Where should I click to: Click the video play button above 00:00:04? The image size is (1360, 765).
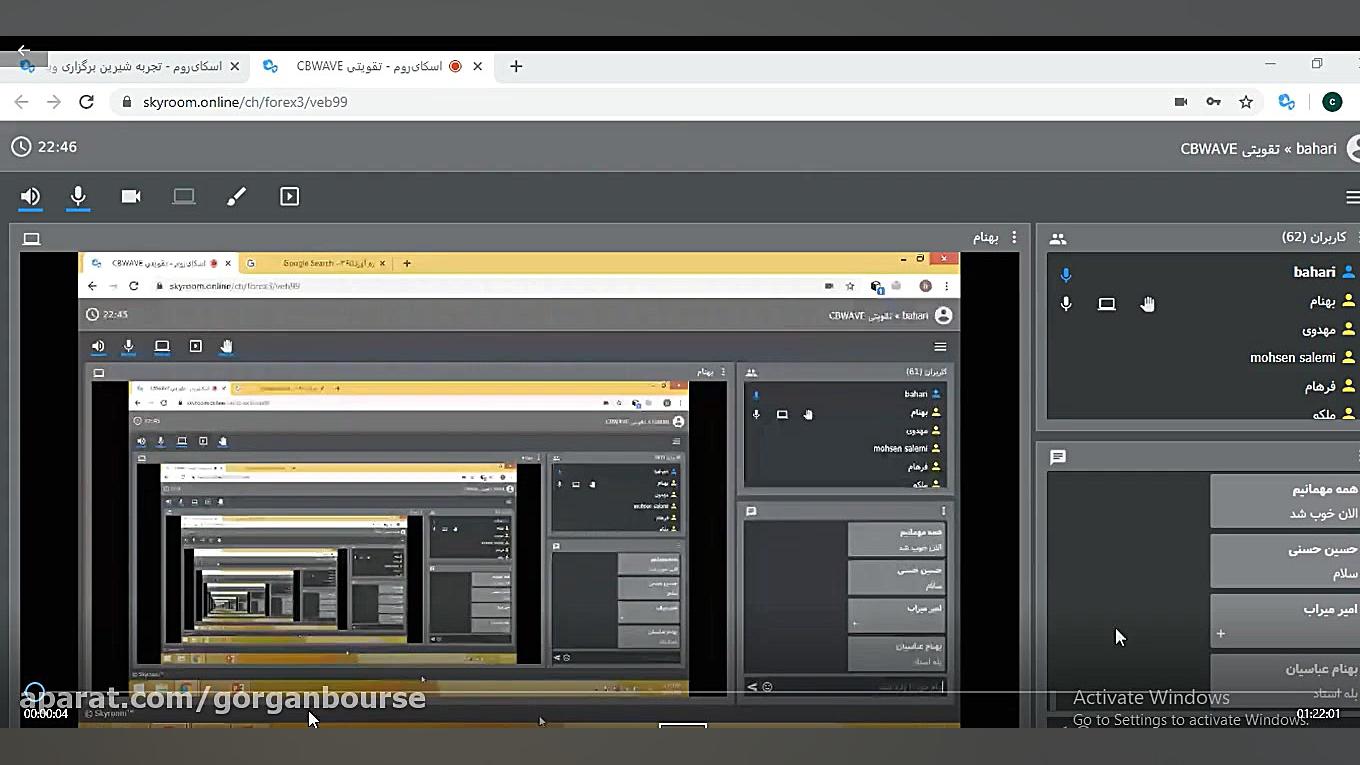click(34, 692)
